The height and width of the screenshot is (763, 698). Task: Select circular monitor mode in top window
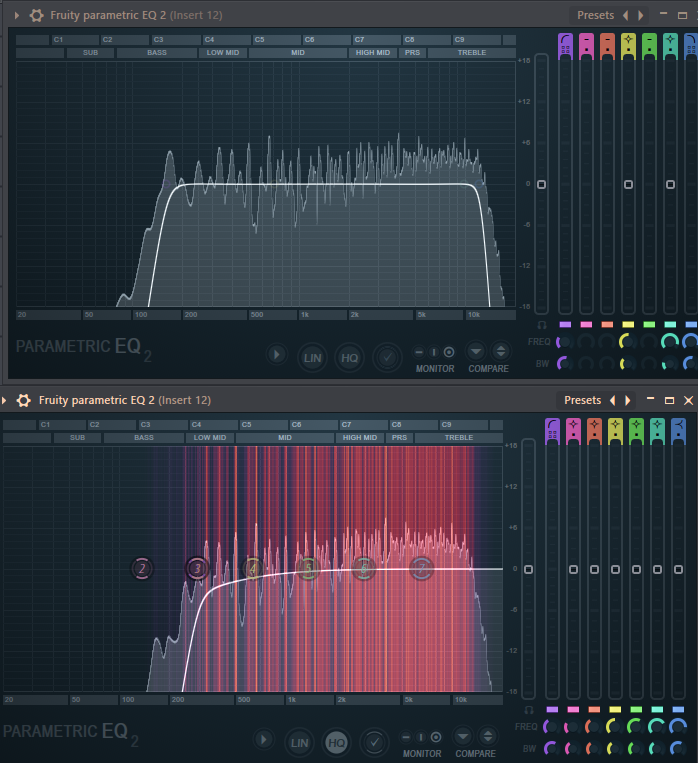(x=449, y=352)
